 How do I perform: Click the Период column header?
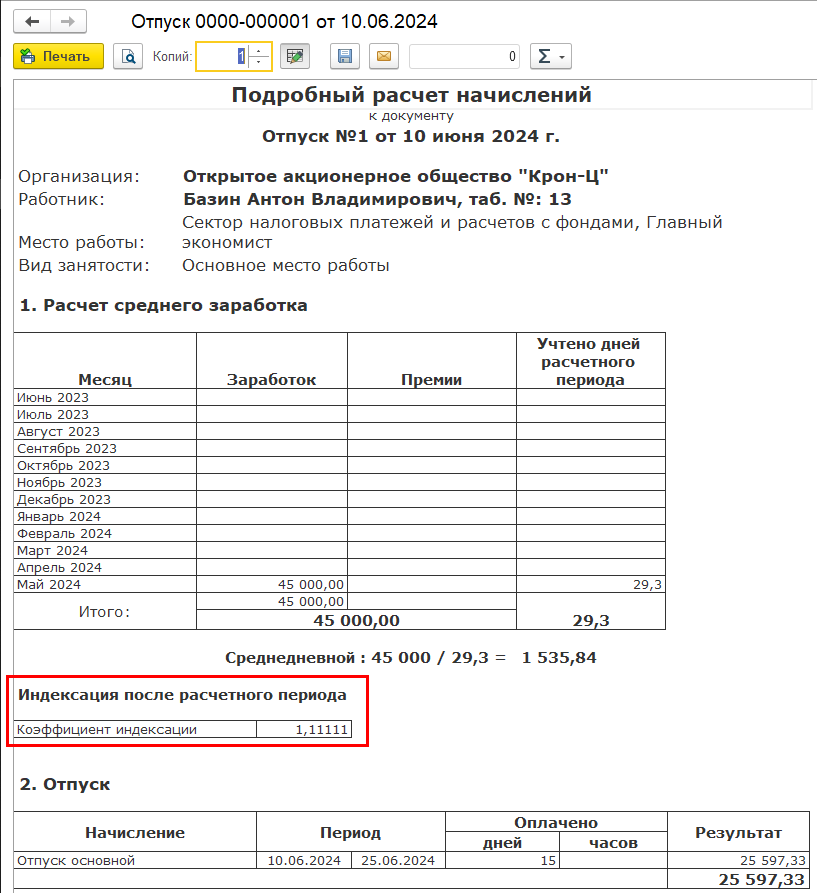coord(351,832)
